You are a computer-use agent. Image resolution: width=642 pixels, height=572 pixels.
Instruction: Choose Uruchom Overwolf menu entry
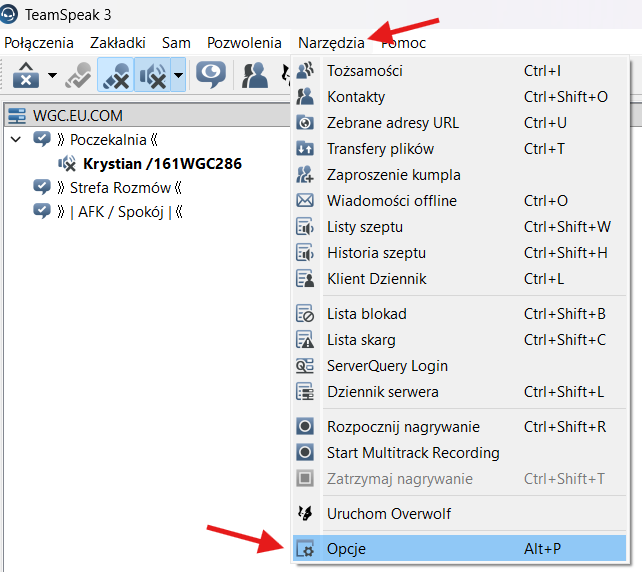[388, 514]
